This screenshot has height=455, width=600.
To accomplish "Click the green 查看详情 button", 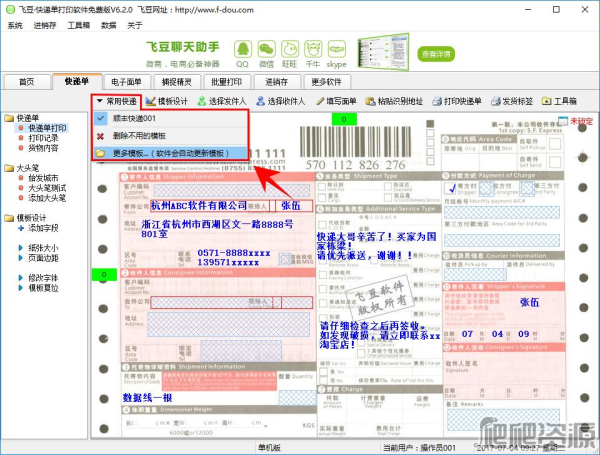I will [x=436, y=54].
